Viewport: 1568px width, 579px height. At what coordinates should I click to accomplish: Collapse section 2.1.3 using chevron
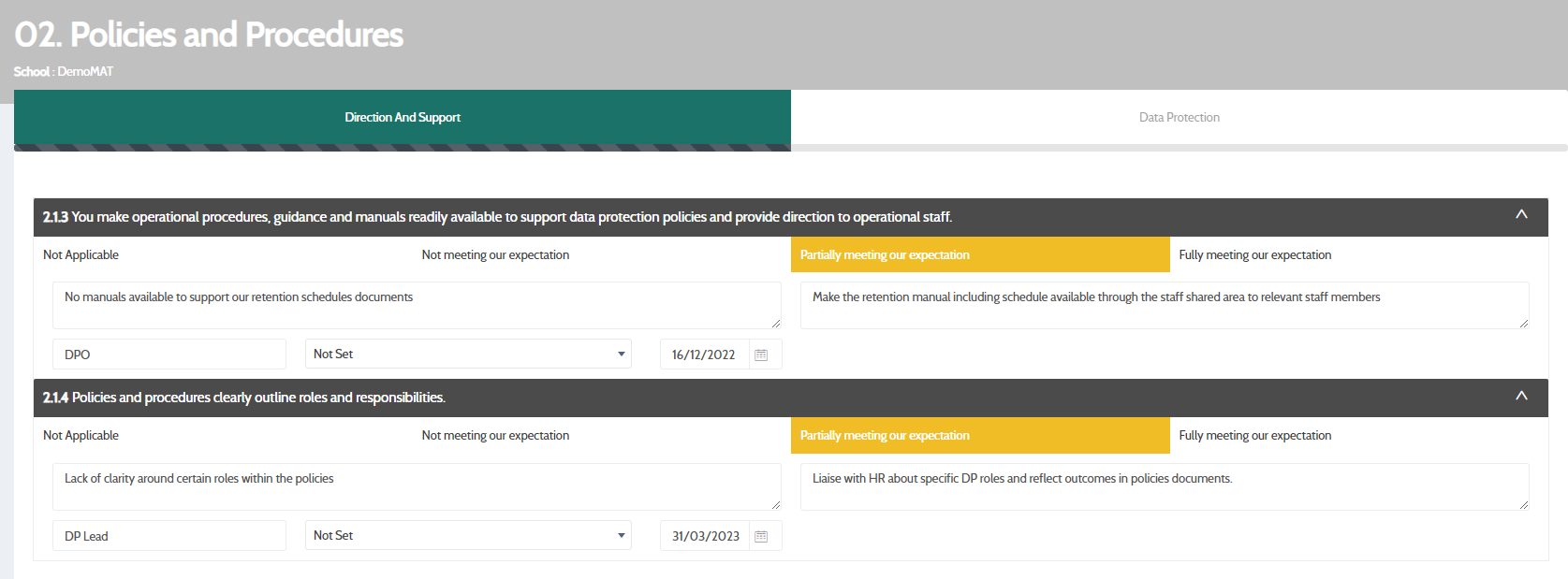click(x=1521, y=215)
